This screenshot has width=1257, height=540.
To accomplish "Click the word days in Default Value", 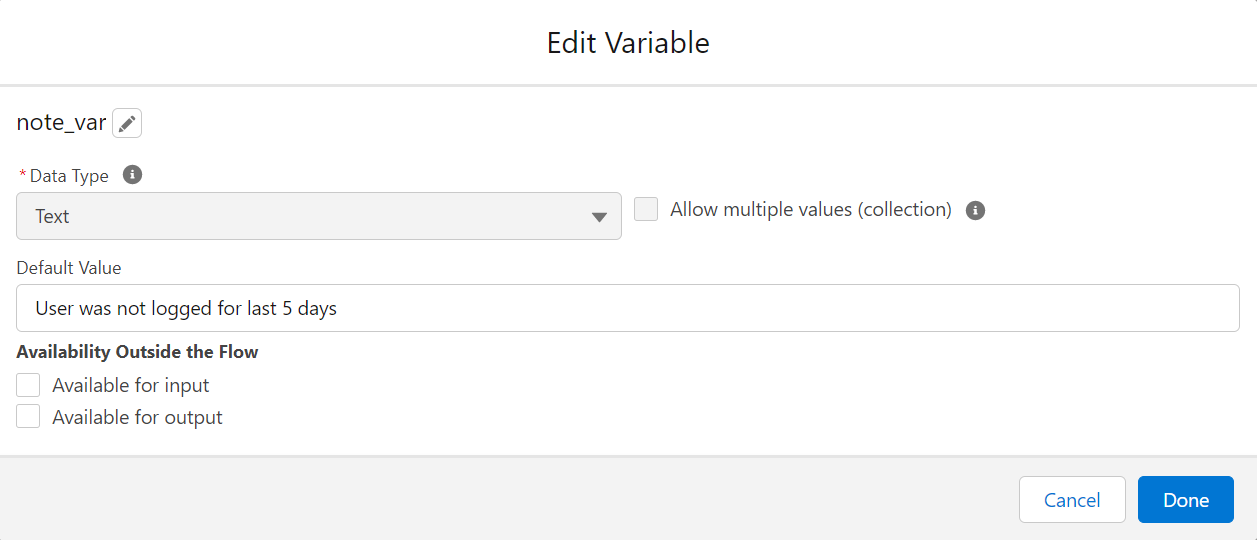I will point(317,308).
